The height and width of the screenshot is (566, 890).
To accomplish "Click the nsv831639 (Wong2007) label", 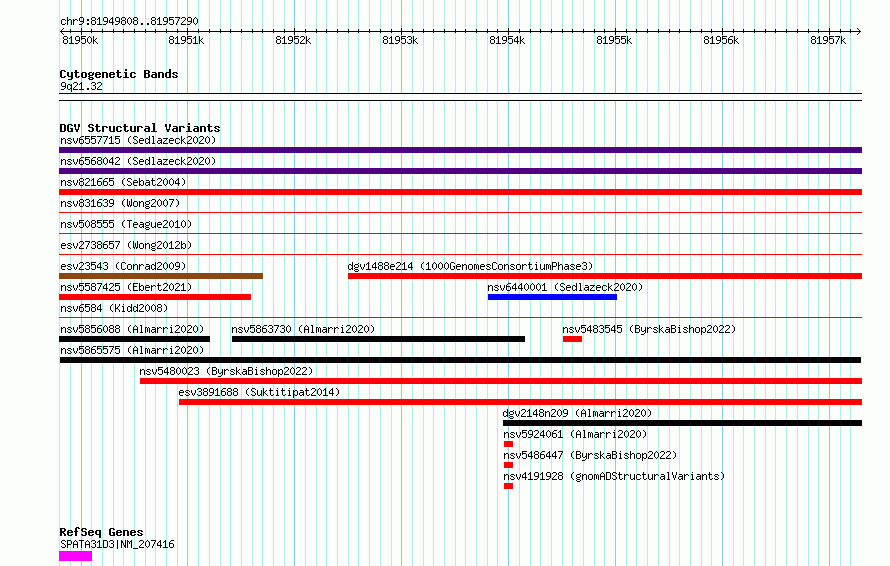I will 120,203.
